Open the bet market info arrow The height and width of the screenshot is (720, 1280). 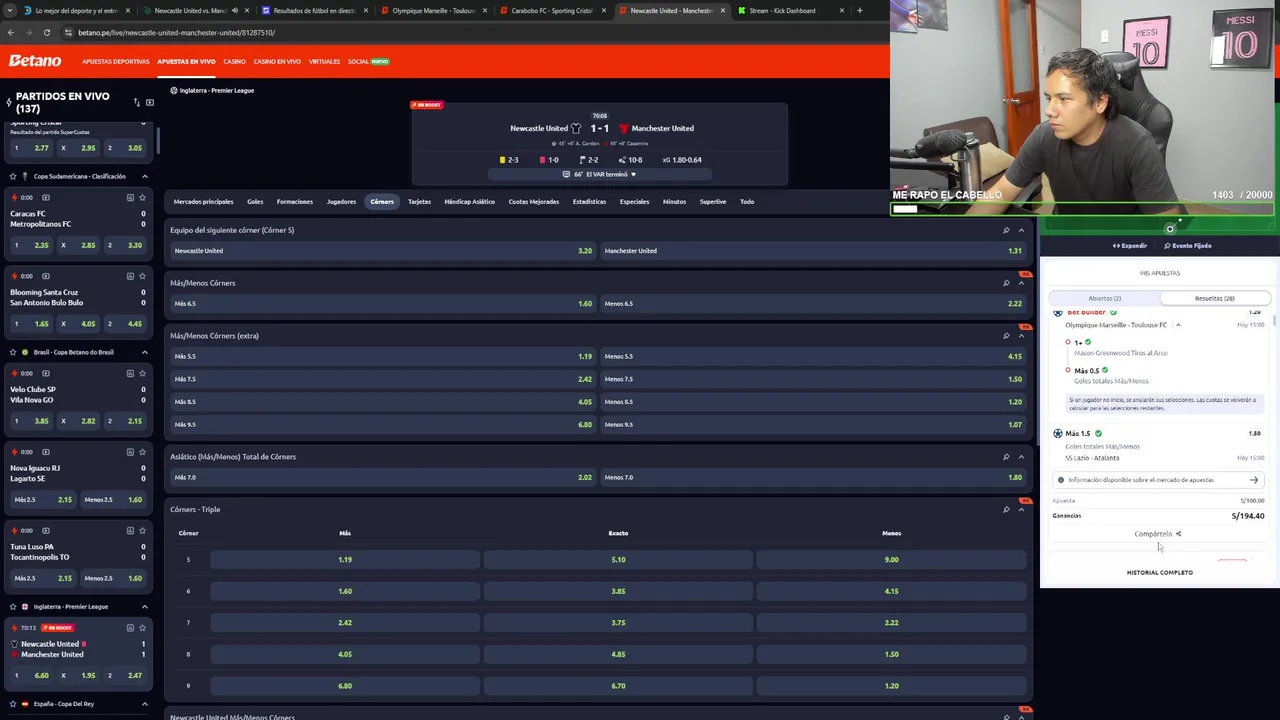1253,480
